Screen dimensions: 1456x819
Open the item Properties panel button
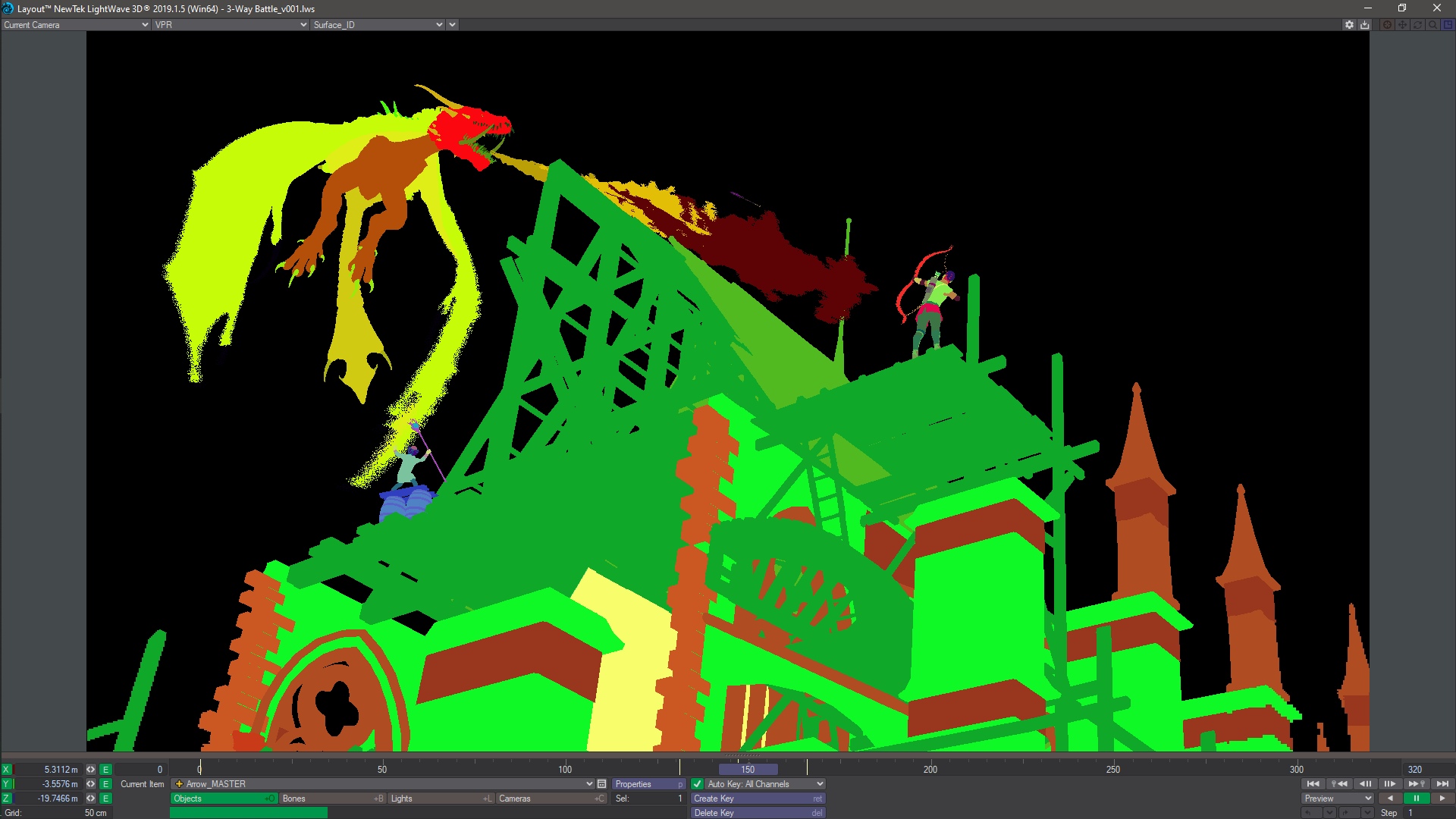click(x=648, y=784)
